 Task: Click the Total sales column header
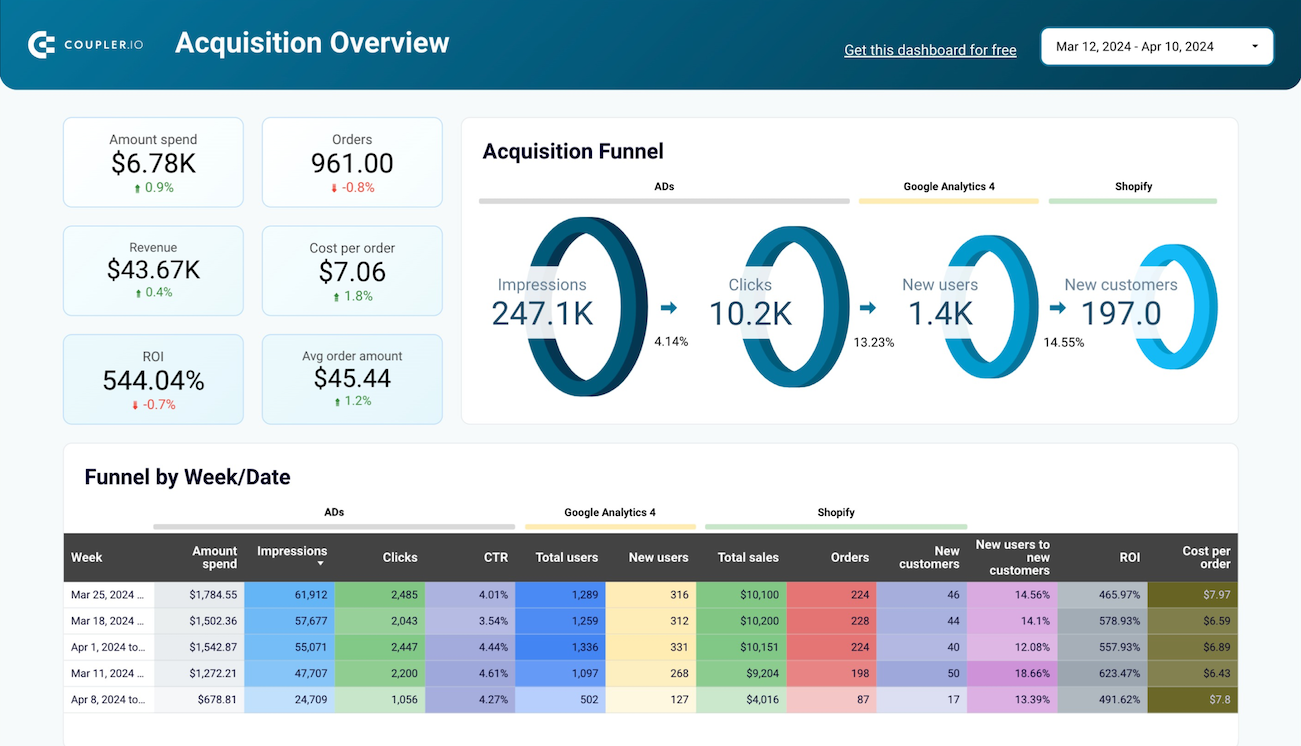(748, 557)
